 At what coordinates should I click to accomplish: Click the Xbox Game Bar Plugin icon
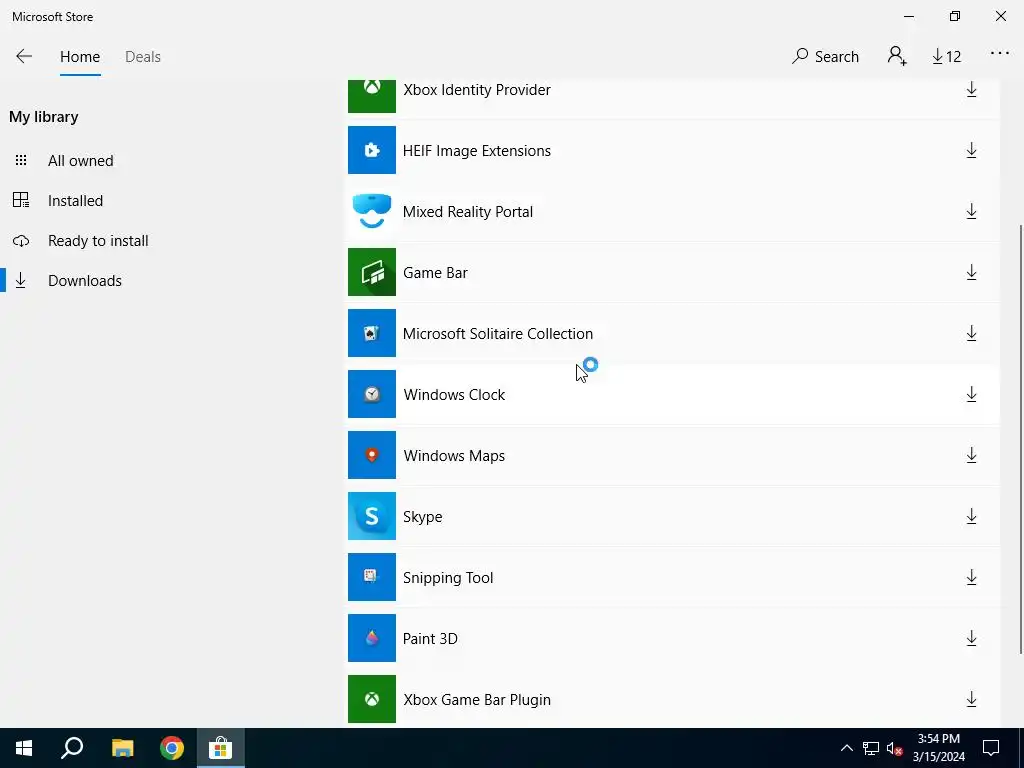pos(372,699)
